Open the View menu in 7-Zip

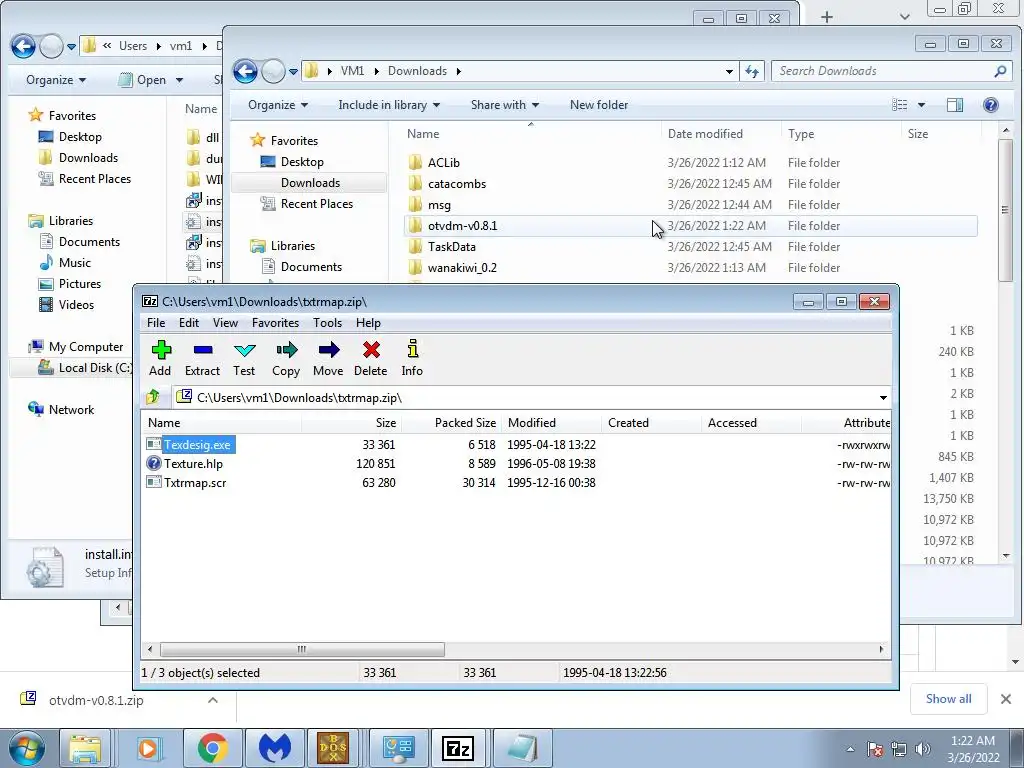tap(225, 323)
